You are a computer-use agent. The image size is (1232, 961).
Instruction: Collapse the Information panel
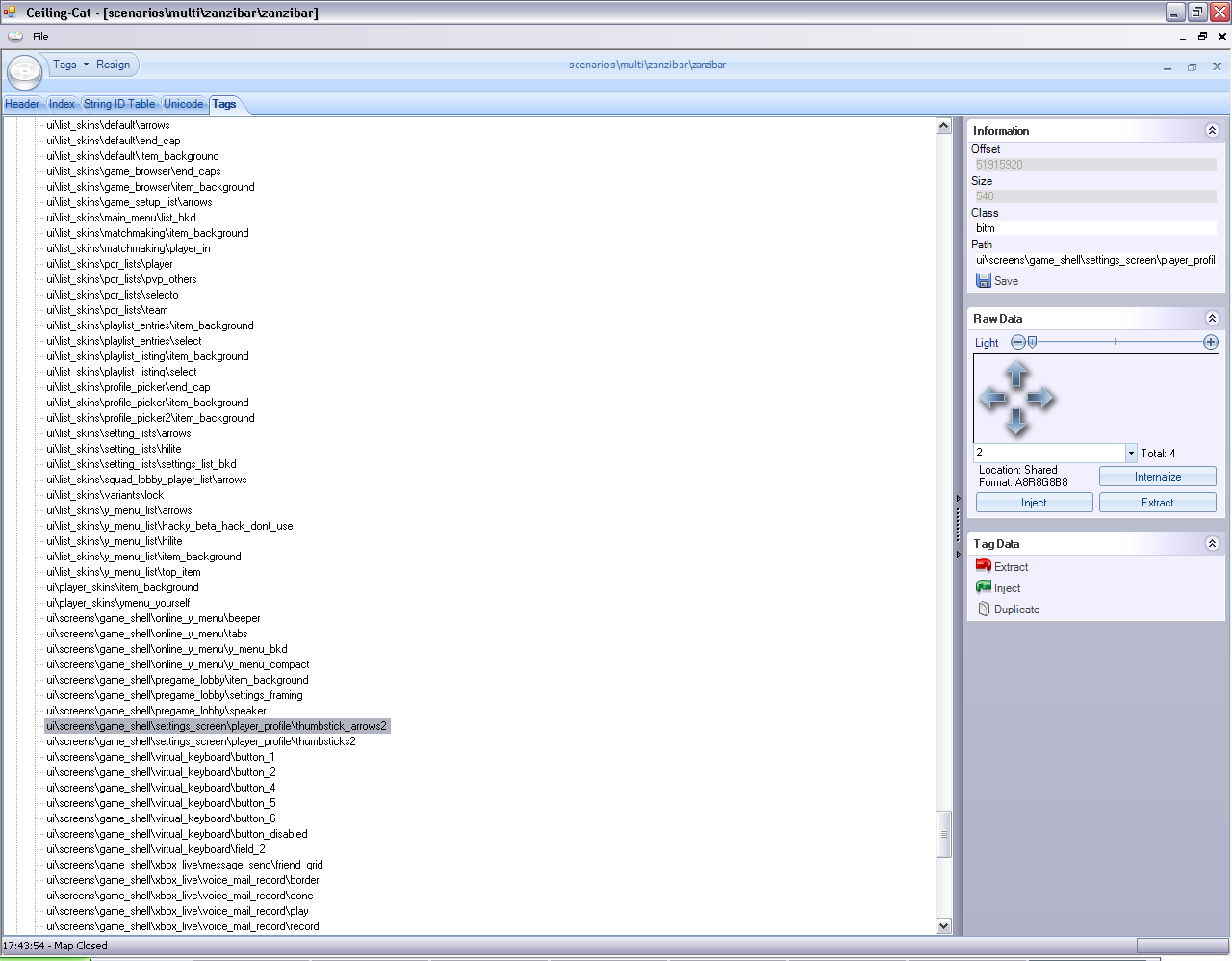(x=1212, y=131)
